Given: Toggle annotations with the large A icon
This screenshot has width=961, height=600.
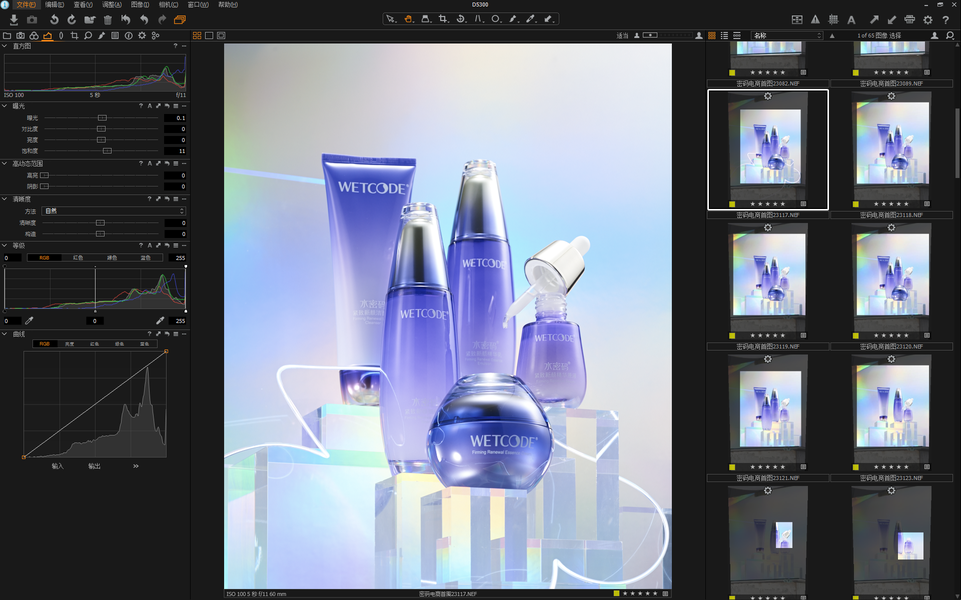Looking at the screenshot, I should [851, 20].
